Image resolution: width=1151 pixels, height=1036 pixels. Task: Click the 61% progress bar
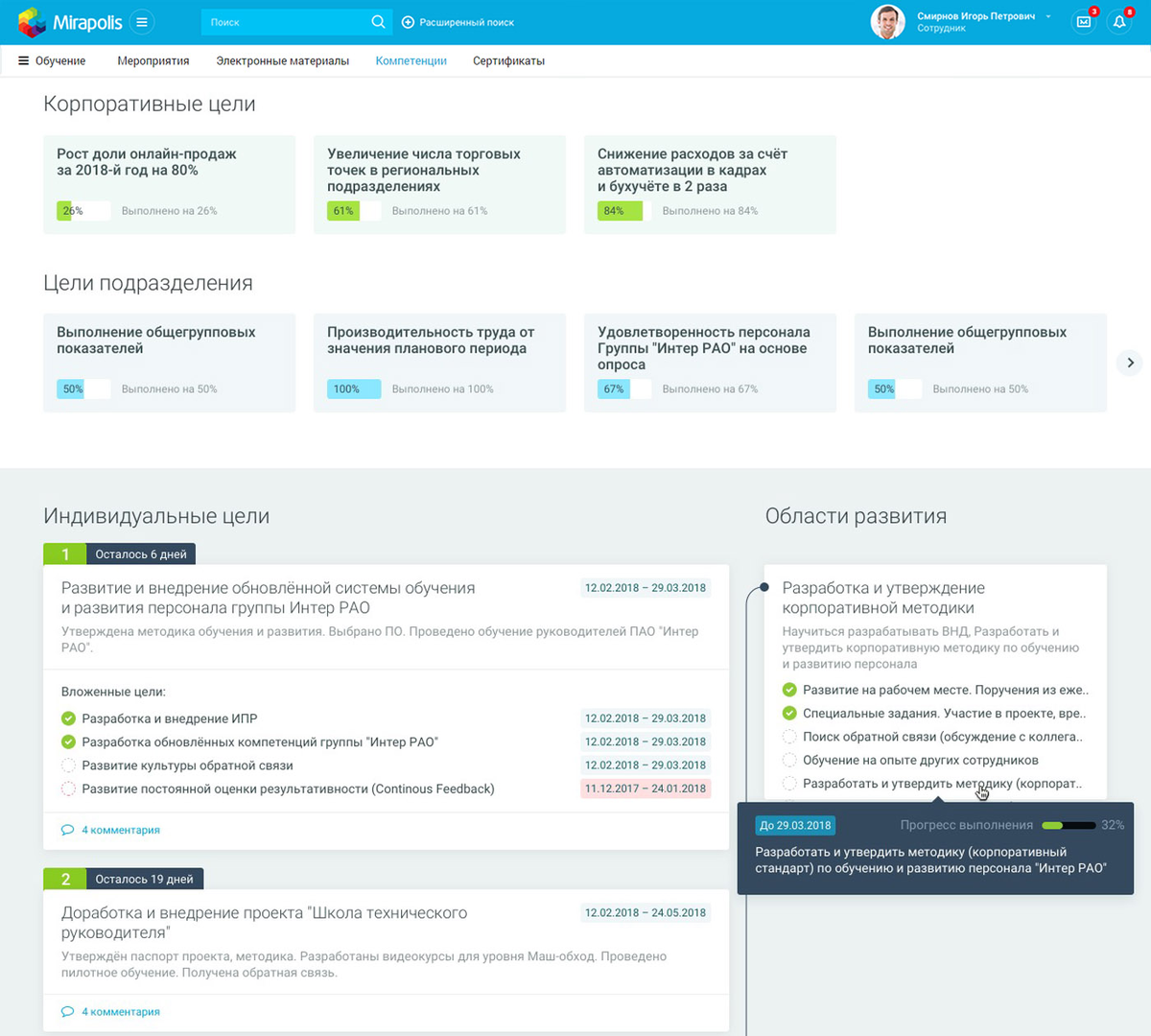point(354,211)
